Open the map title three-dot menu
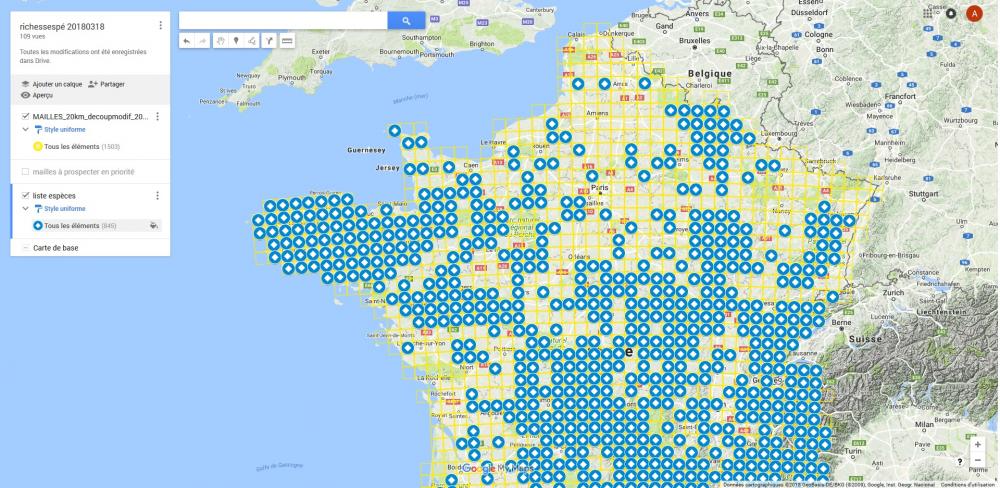 click(161, 25)
